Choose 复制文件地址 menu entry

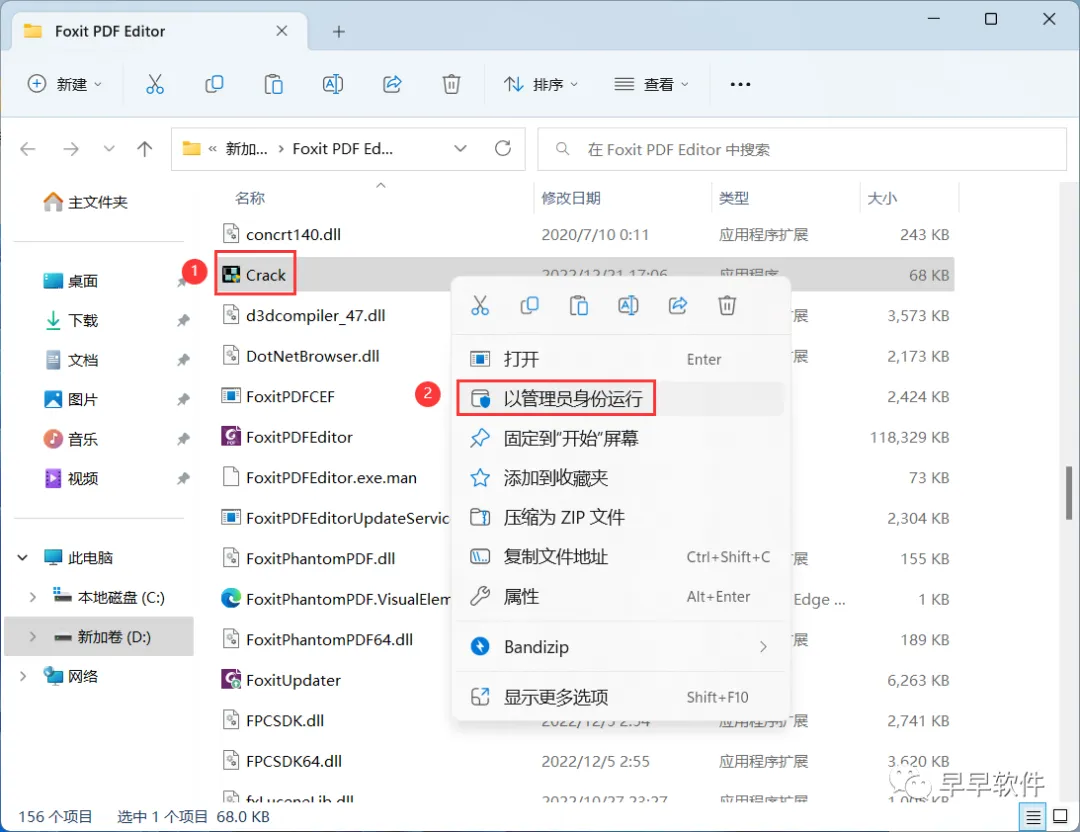(621, 557)
